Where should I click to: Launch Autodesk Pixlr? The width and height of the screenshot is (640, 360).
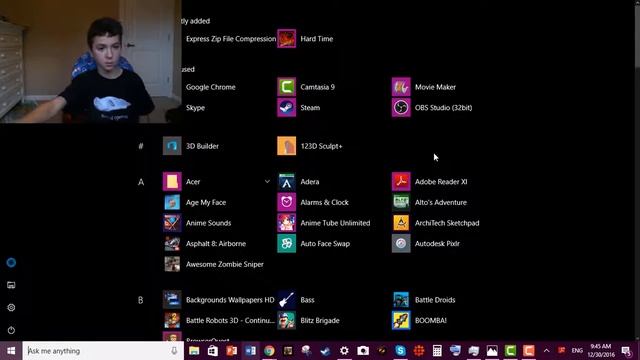coord(426,244)
